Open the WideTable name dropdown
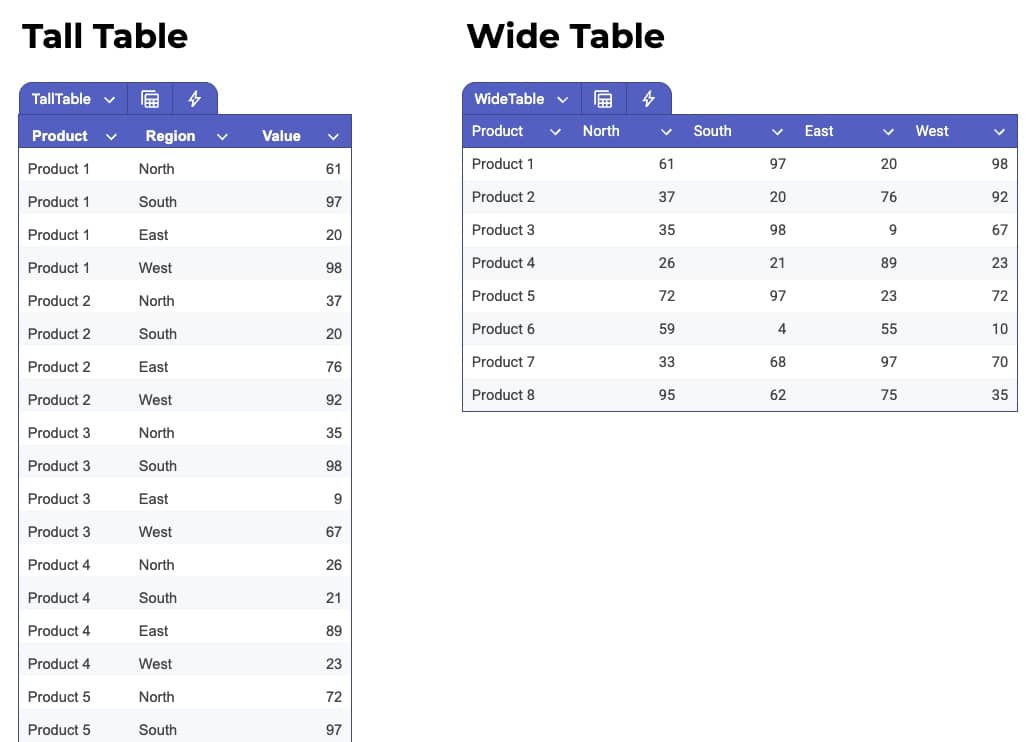Image resolution: width=1036 pixels, height=742 pixels. [562, 100]
